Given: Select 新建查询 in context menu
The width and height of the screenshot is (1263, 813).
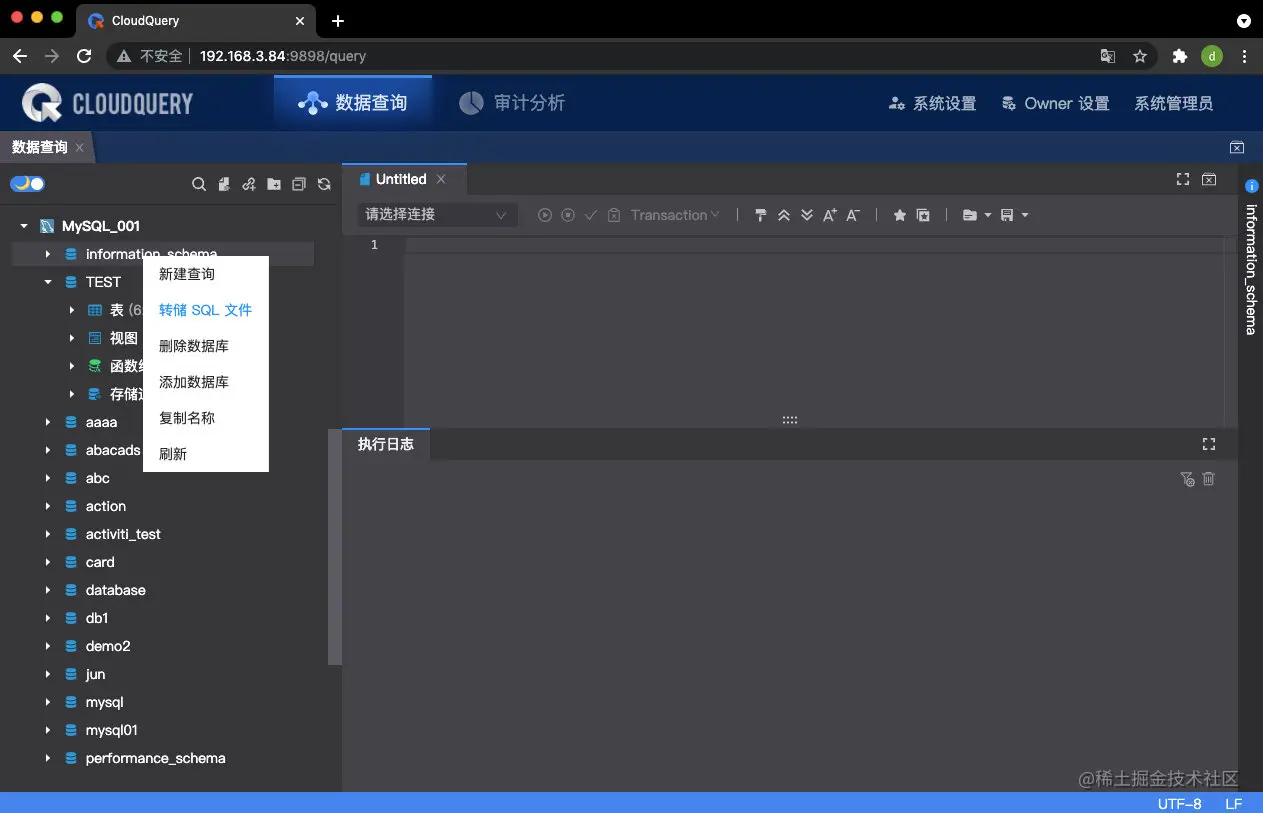Looking at the screenshot, I should click(x=206, y=274).
